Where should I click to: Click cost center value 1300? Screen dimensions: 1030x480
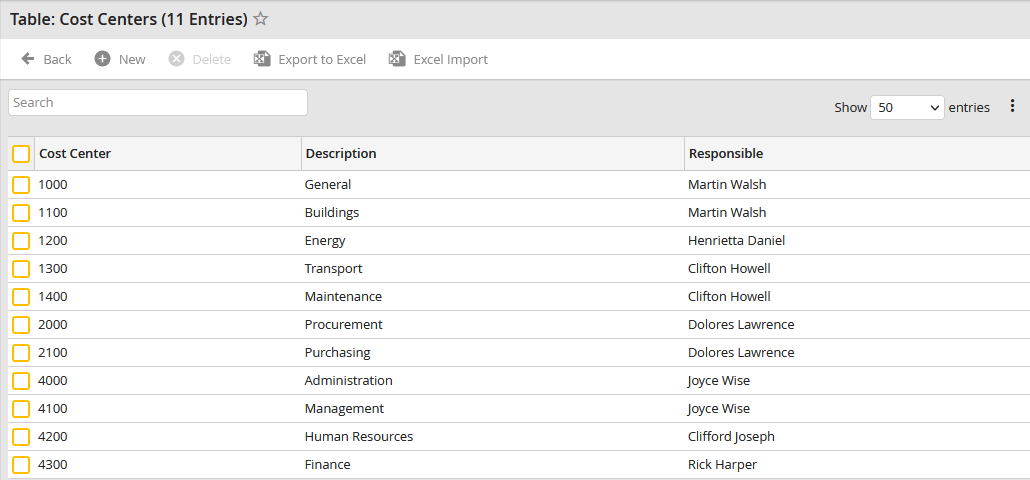coord(53,269)
